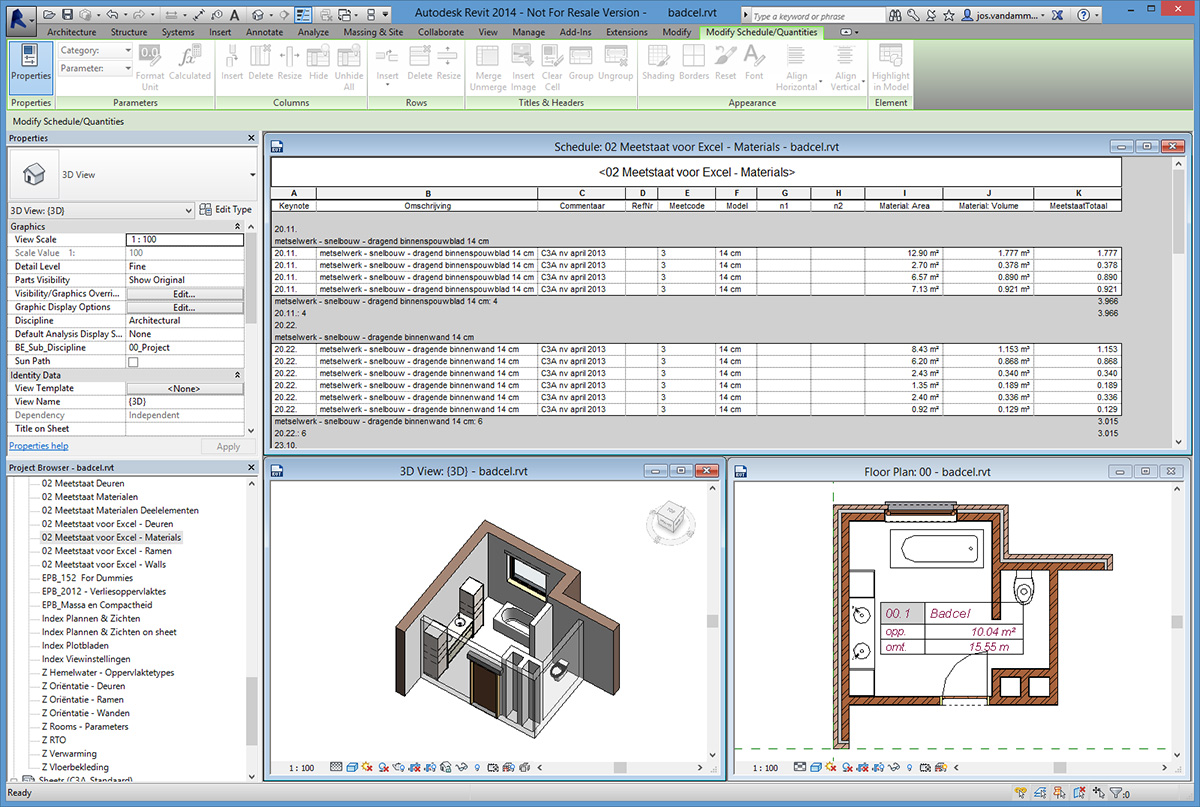
Task: Collapse the Graphics section in Properties
Action: coord(237,227)
